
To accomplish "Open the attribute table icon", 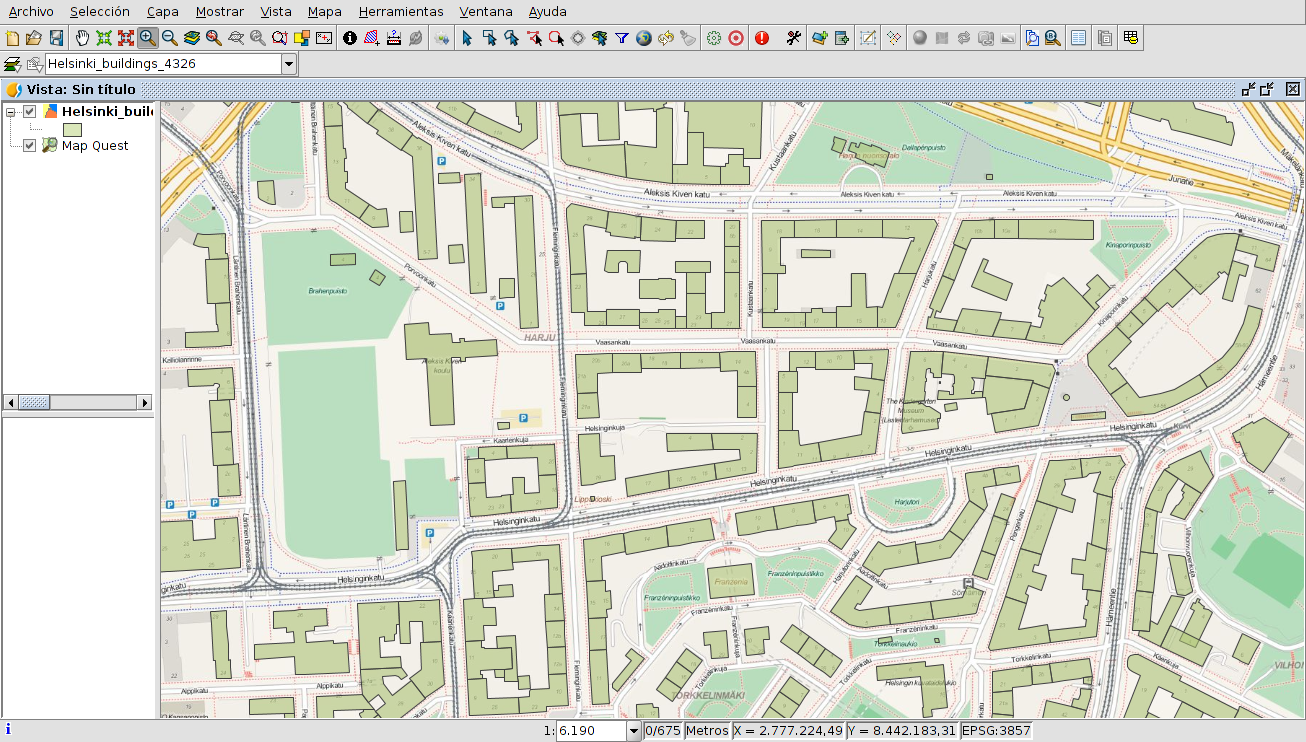I will (1079, 38).
